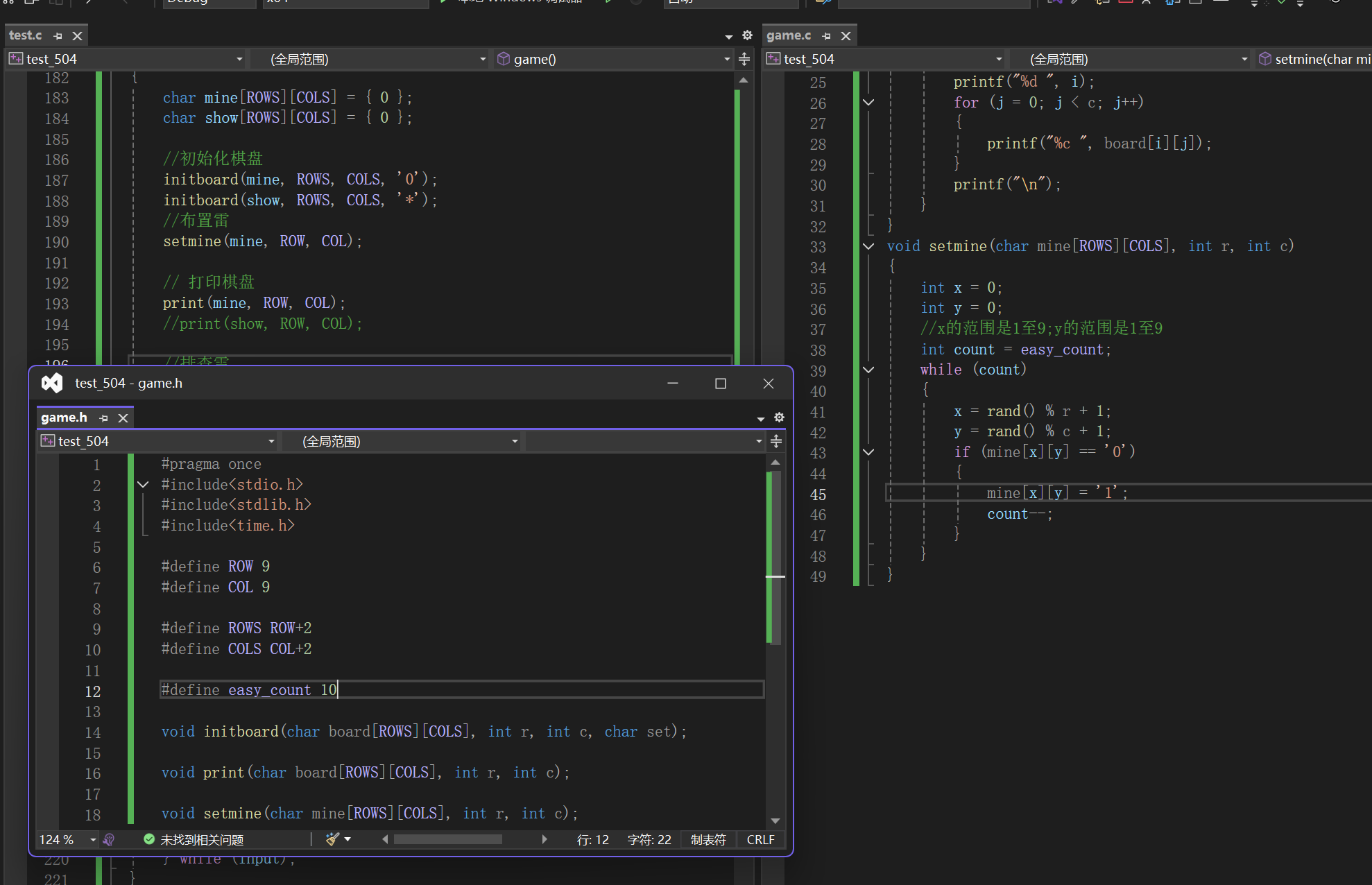
Task: Toggle pin on the test.c tab
Action: tap(58, 36)
